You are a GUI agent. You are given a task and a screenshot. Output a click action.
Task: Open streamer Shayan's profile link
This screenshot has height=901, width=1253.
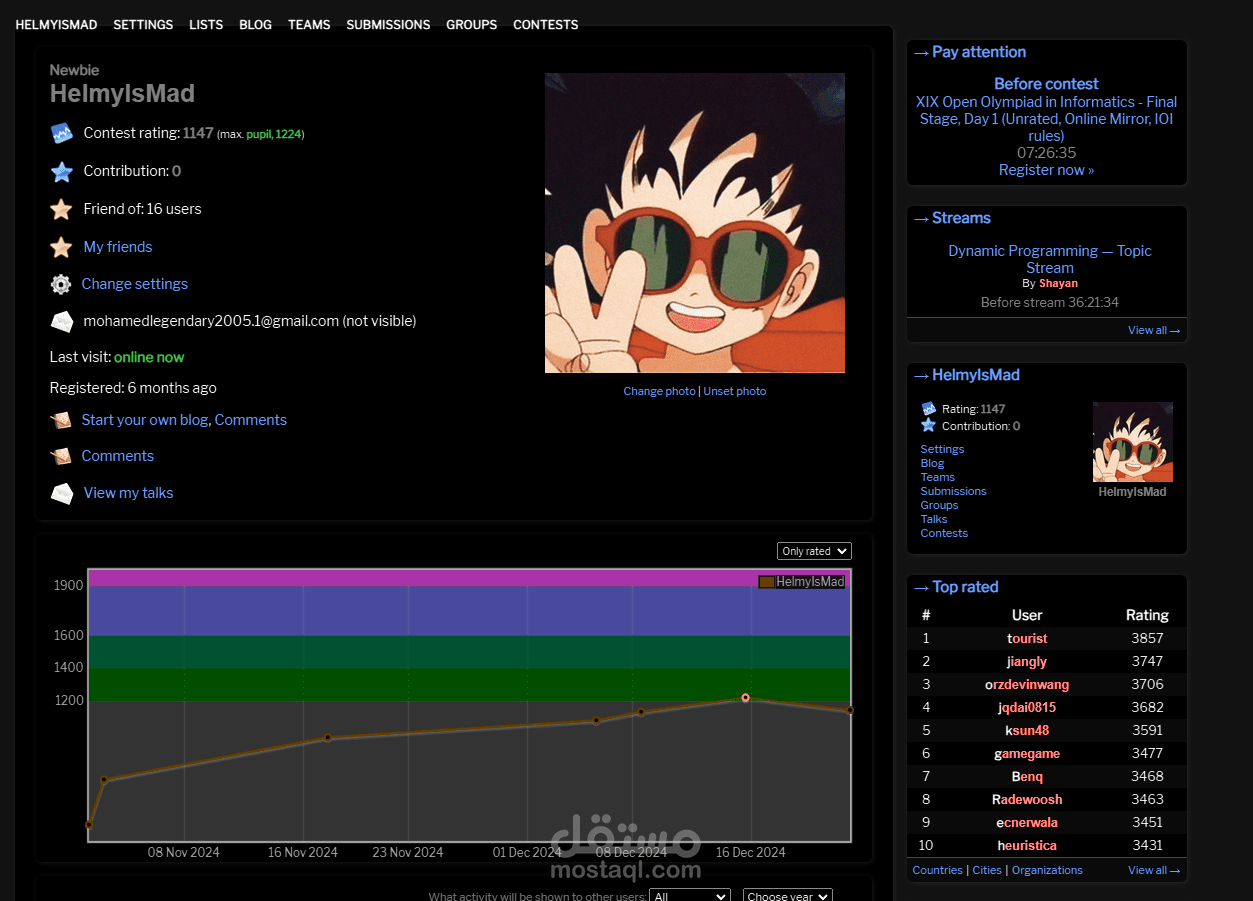[1058, 283]
